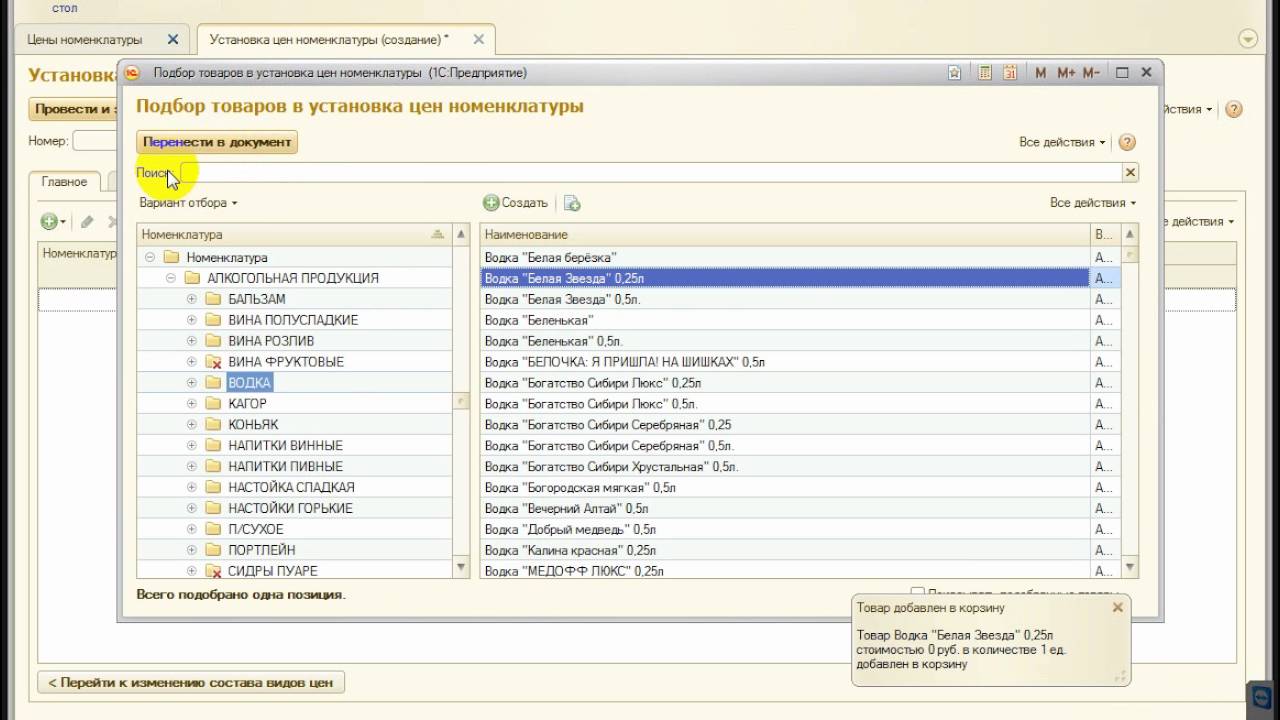
Task: Click the item list scrollbar down arrow
Action: [x=1130, y=567]
